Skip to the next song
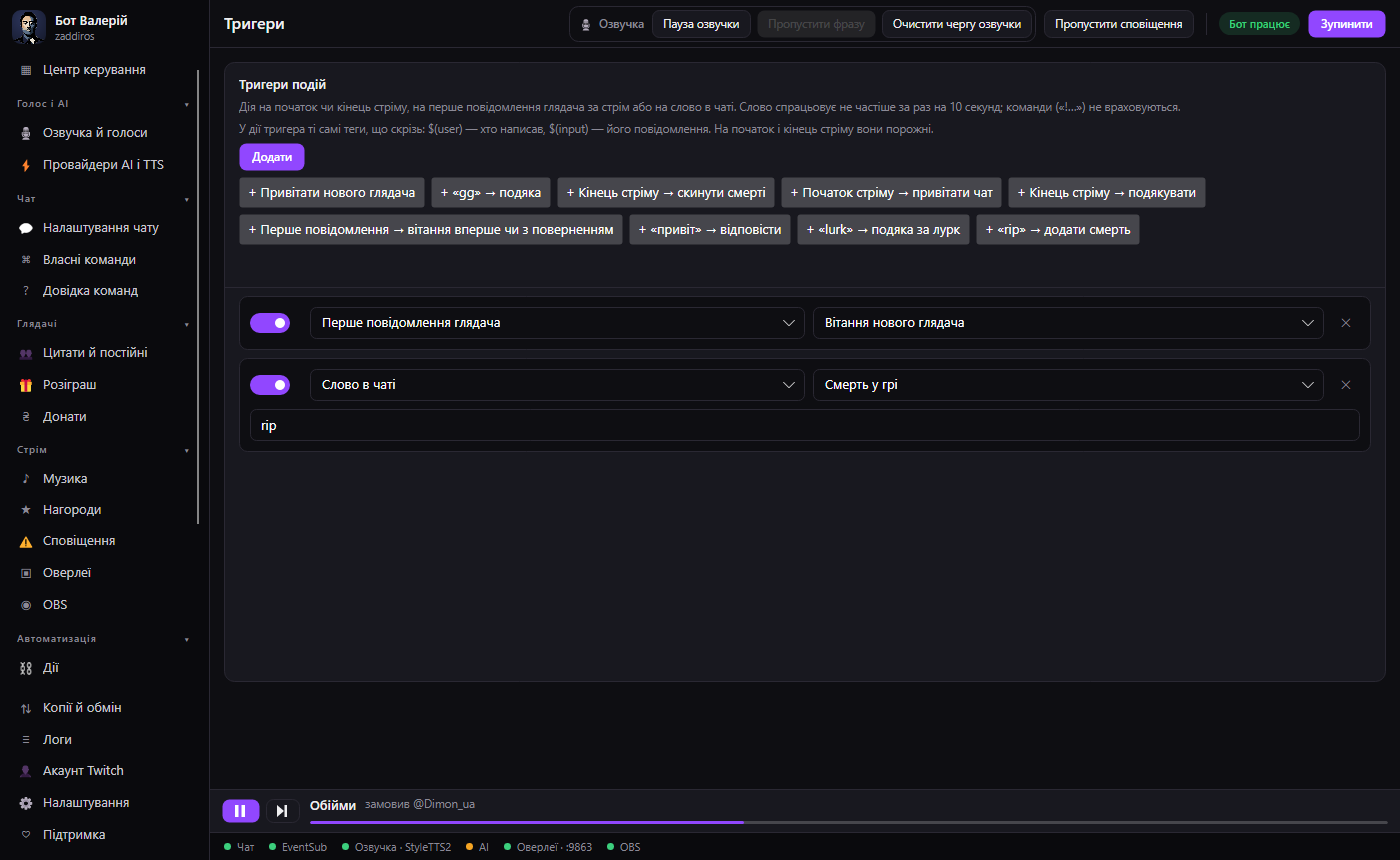The height and width of the screenshot is (860, 1400). click(282, 811)
